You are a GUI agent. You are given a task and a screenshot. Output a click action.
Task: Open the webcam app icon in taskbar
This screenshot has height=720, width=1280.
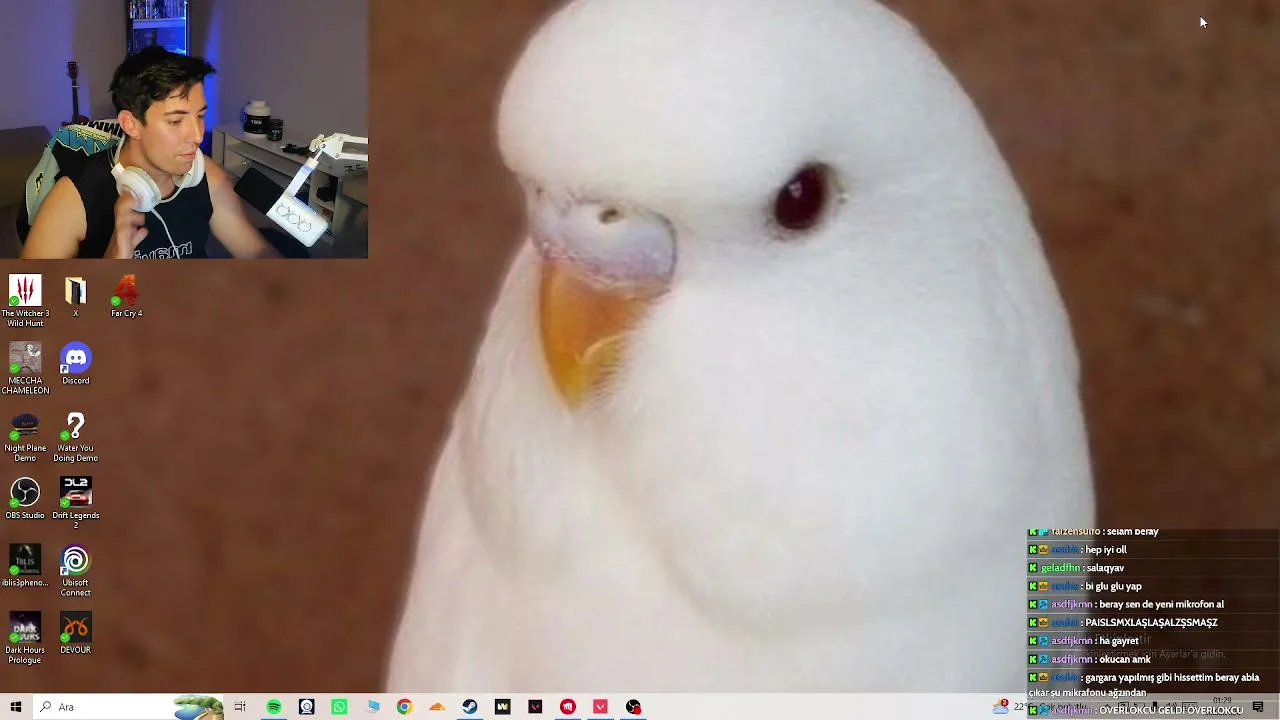point(306,707)
